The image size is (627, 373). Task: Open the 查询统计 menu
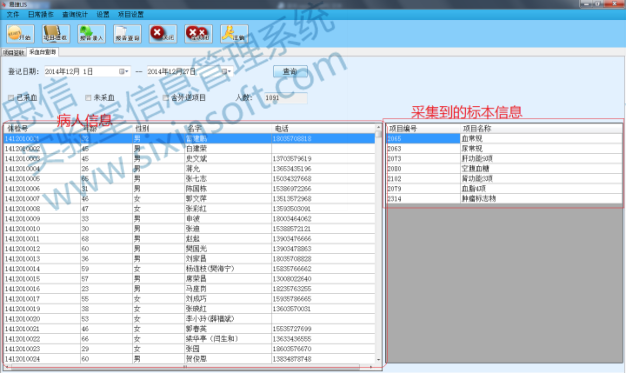[75, 14]
